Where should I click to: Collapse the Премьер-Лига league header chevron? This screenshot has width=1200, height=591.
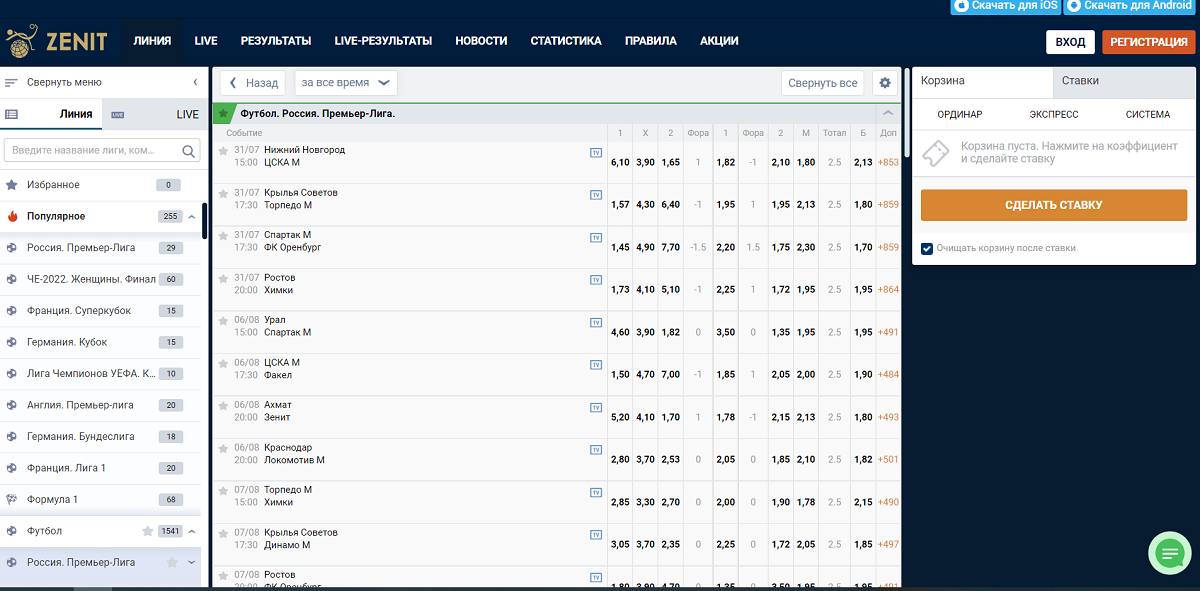[888, 113]
